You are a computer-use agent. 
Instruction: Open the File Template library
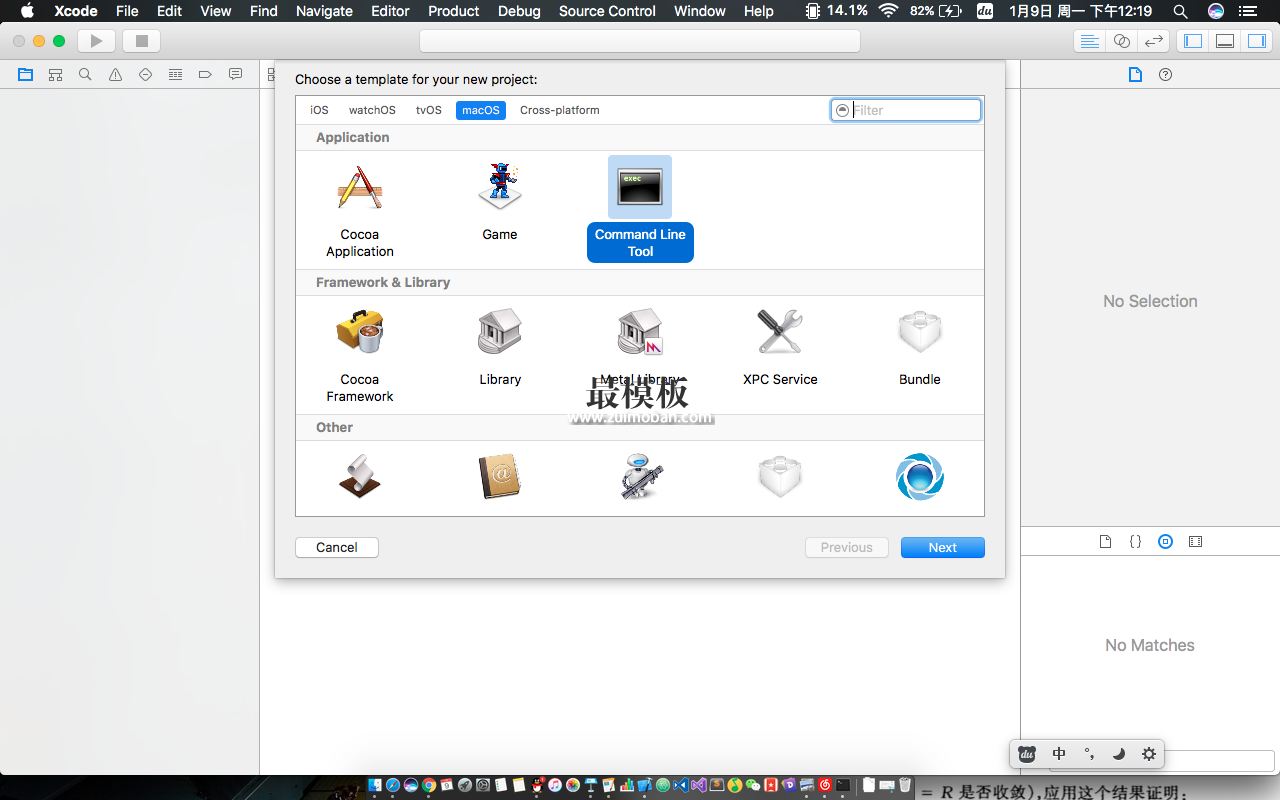tap(1105, 541)
